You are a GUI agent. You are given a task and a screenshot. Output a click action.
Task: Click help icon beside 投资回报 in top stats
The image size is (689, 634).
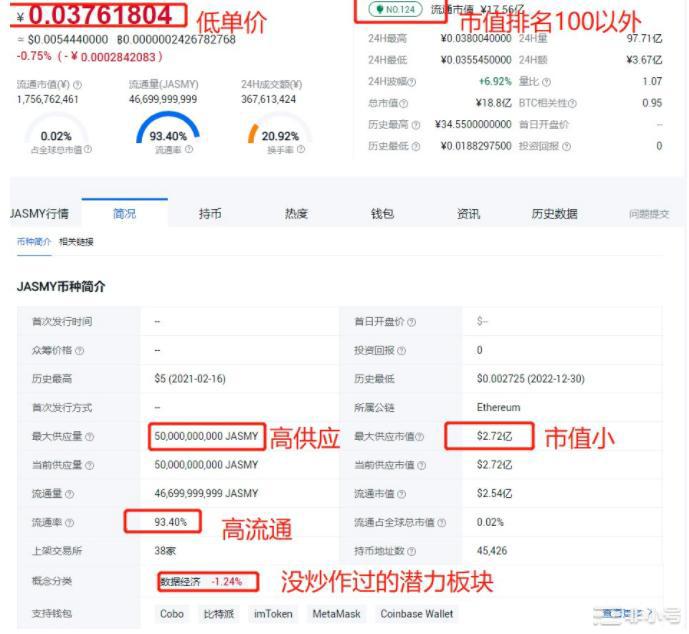tap(566, 146)
